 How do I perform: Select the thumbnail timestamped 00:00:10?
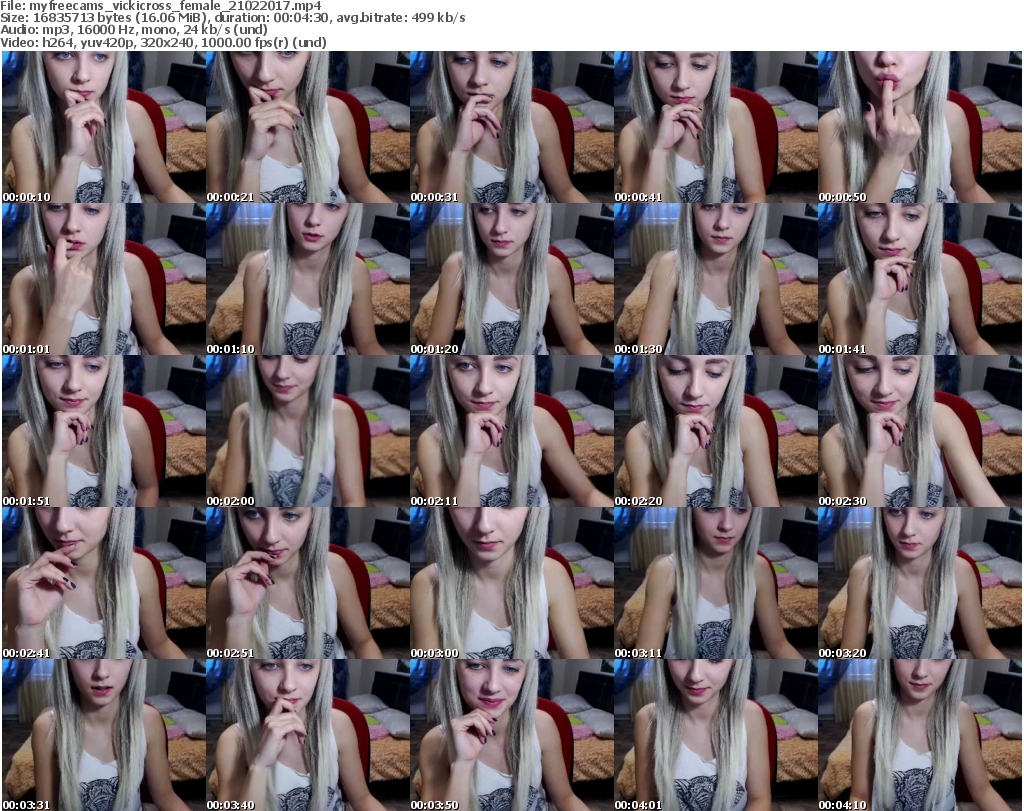point(103,127)
